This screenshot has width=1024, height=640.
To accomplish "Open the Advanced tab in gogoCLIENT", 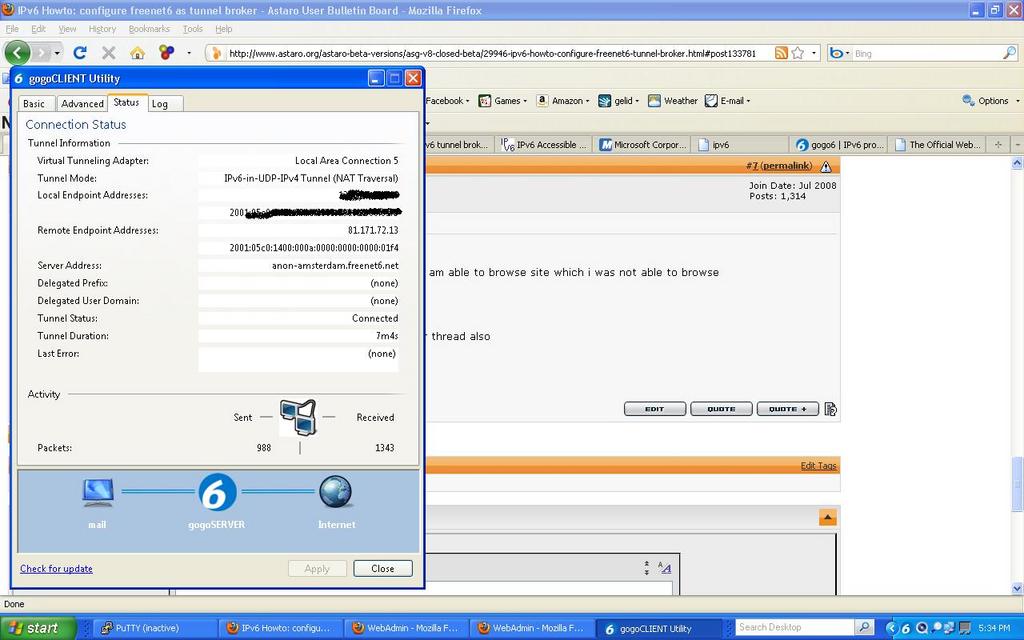I will click(x=82, y=103).
